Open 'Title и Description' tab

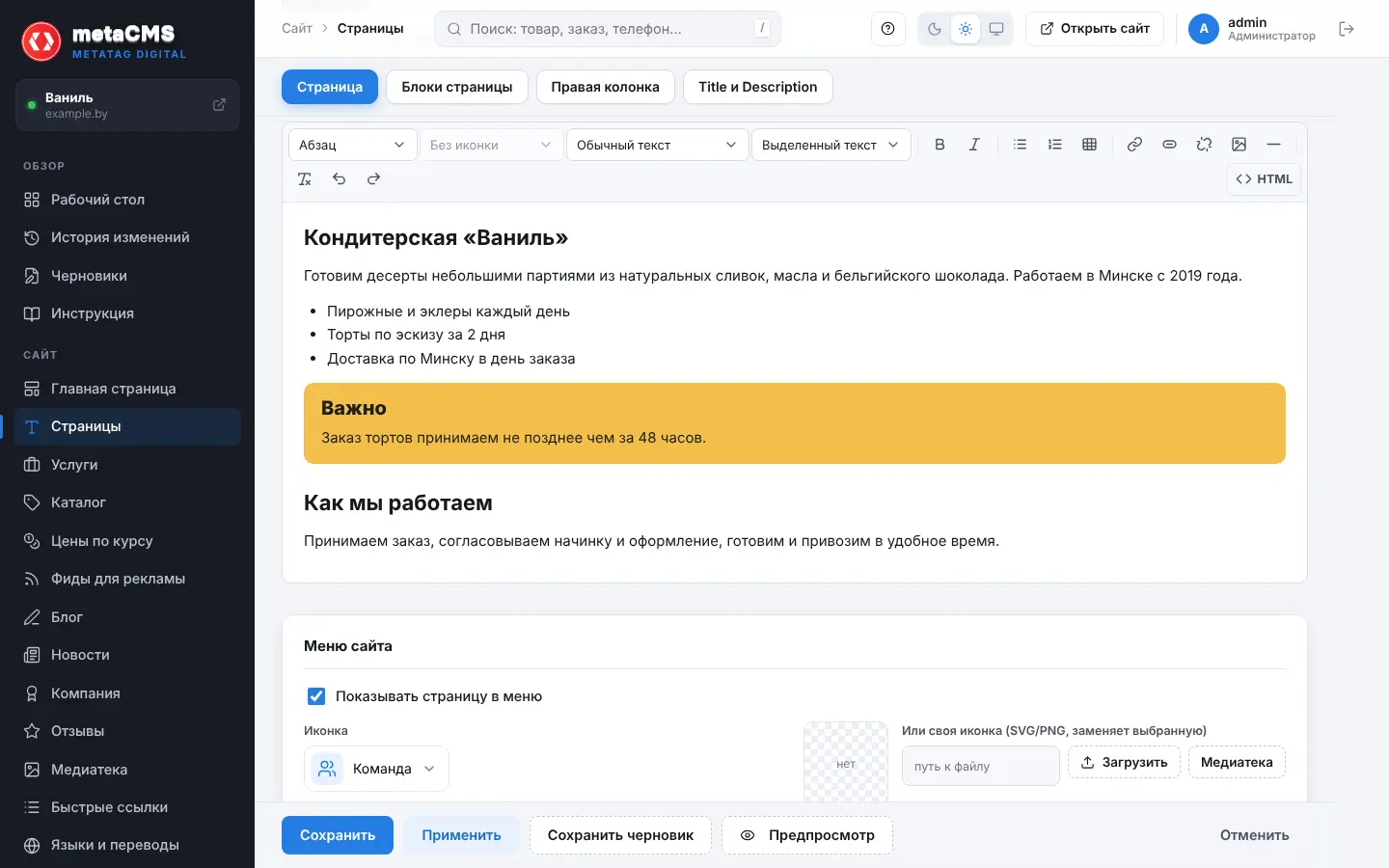(x=758, y=87)
